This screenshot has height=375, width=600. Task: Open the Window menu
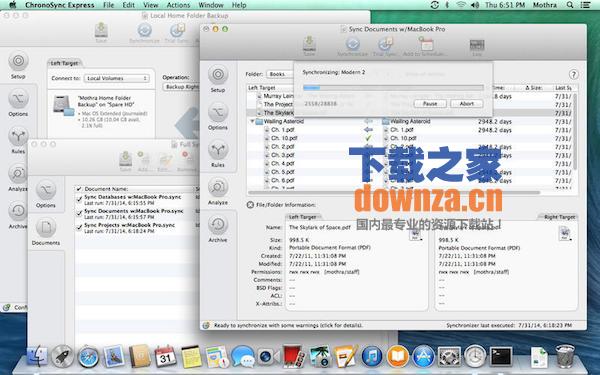[x=211, y=5]
